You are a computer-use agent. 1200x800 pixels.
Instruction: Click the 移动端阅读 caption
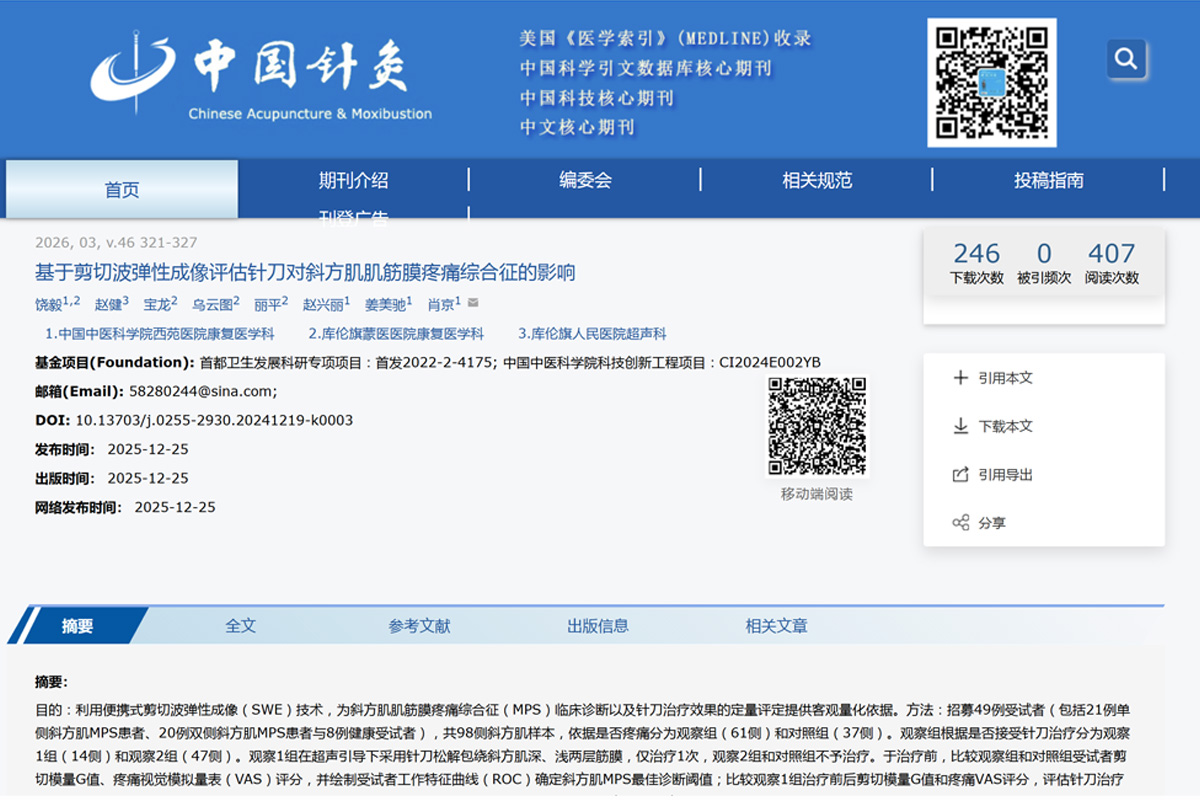click(x=817, y=494)
